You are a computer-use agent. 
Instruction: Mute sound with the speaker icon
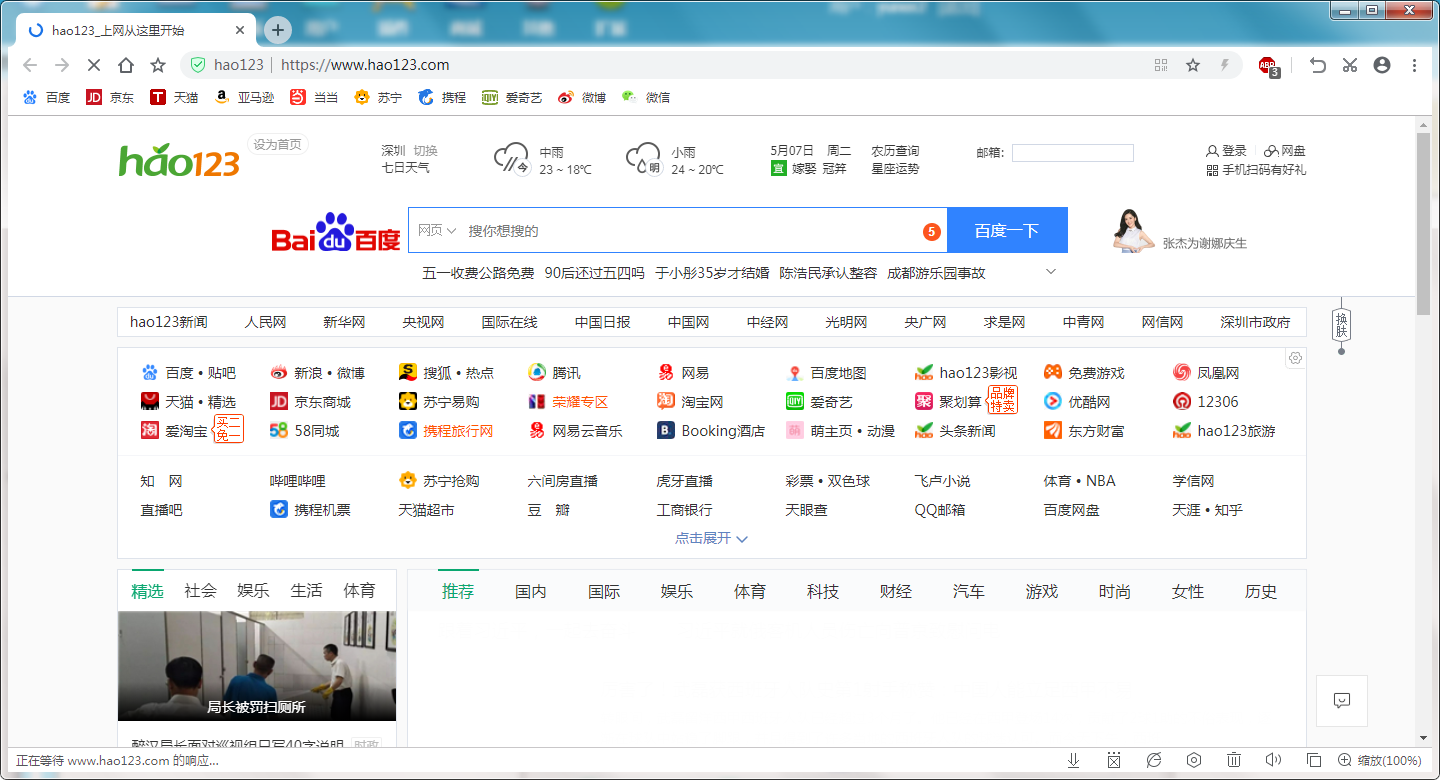point(1274,760)
